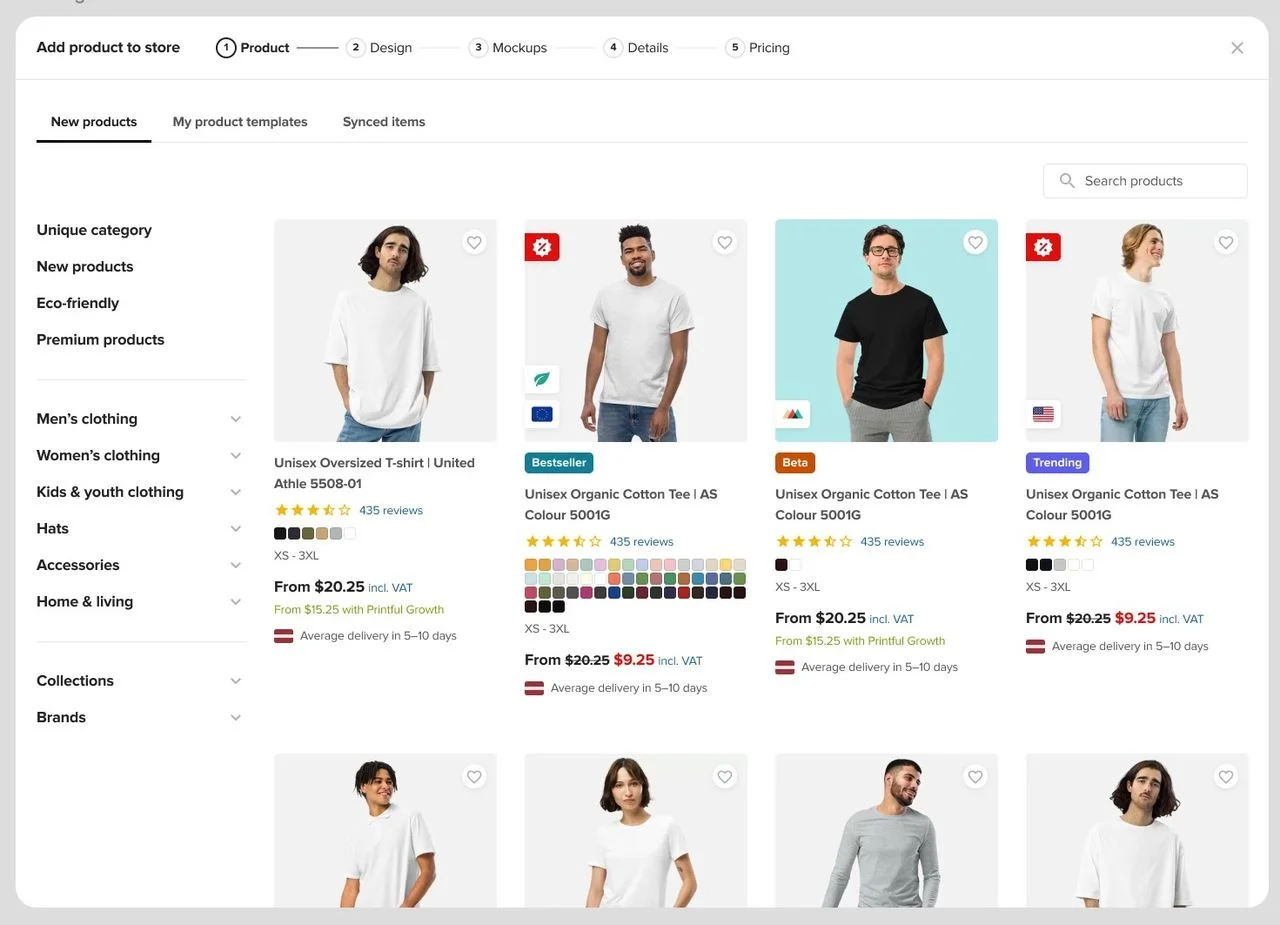Select the Eco-friendly category link

78,303
